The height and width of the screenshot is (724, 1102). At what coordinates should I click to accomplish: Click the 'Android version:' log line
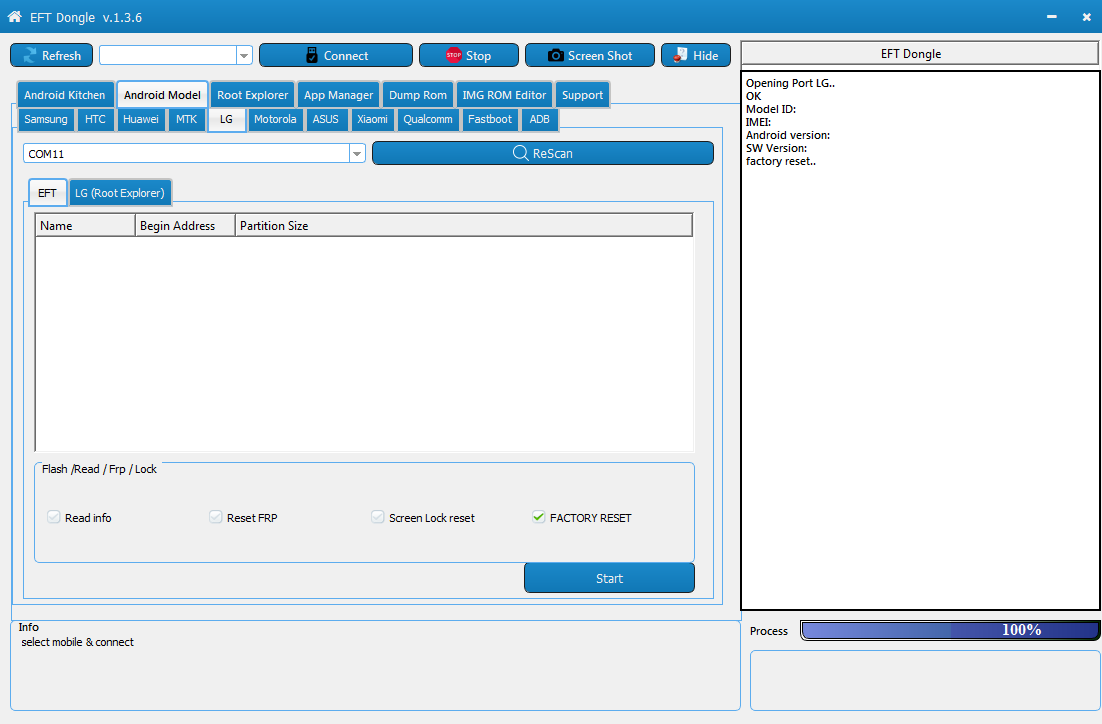pyautogui.click(x=788, y=135)
